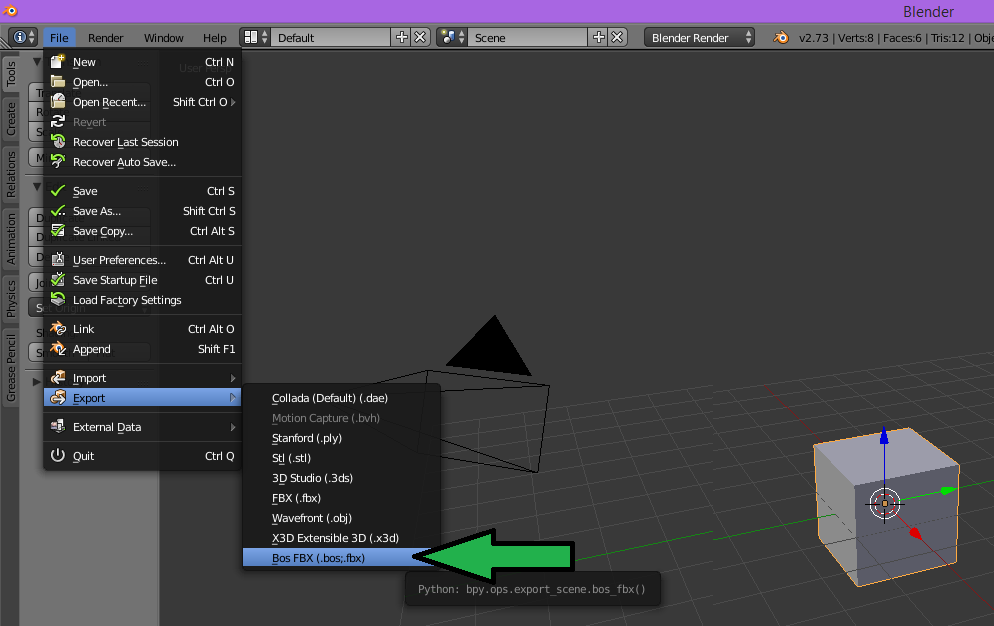994x626 pixels.
Task: Open the Help menu
Action: coord(215,38)
